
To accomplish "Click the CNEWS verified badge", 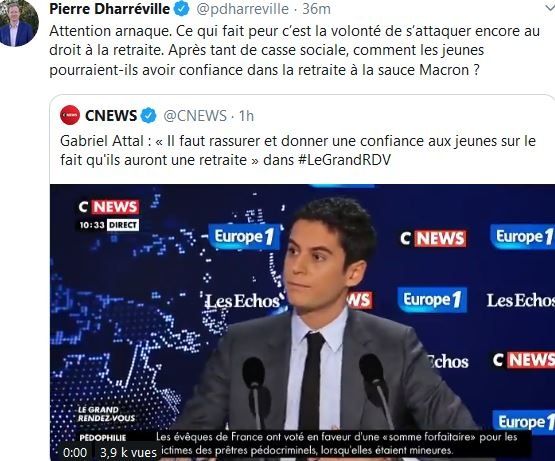I will pos(149,115).
